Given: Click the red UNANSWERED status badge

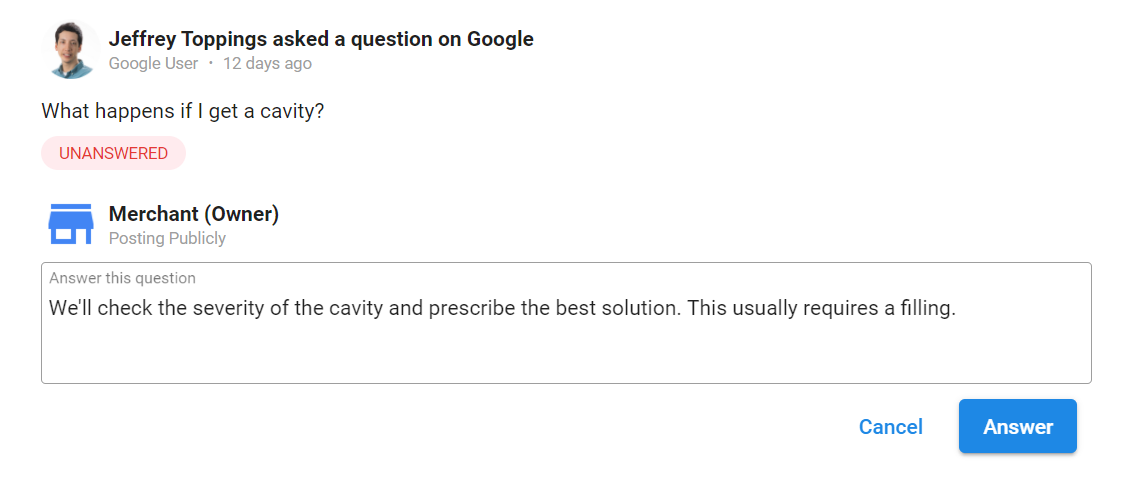Looking at the screenshot, I should click(x=113, y=153).
